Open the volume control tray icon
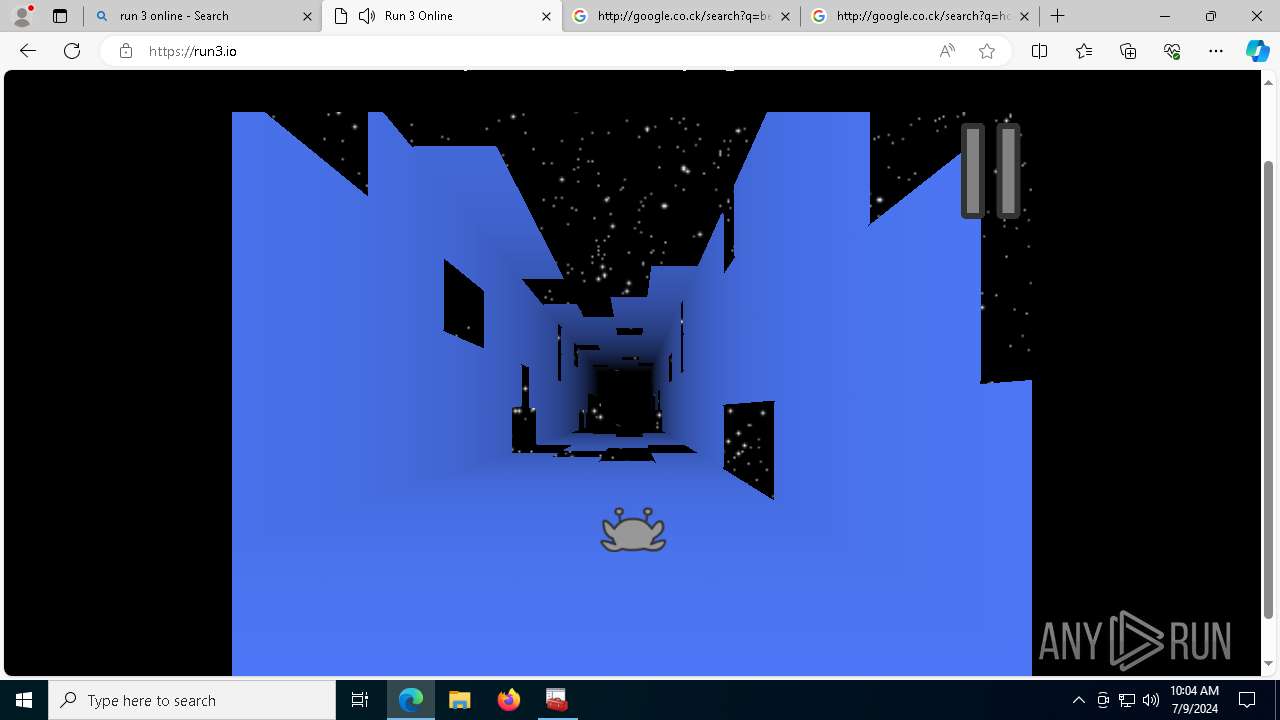1280x720 pixels. [x=1151, y=700]
